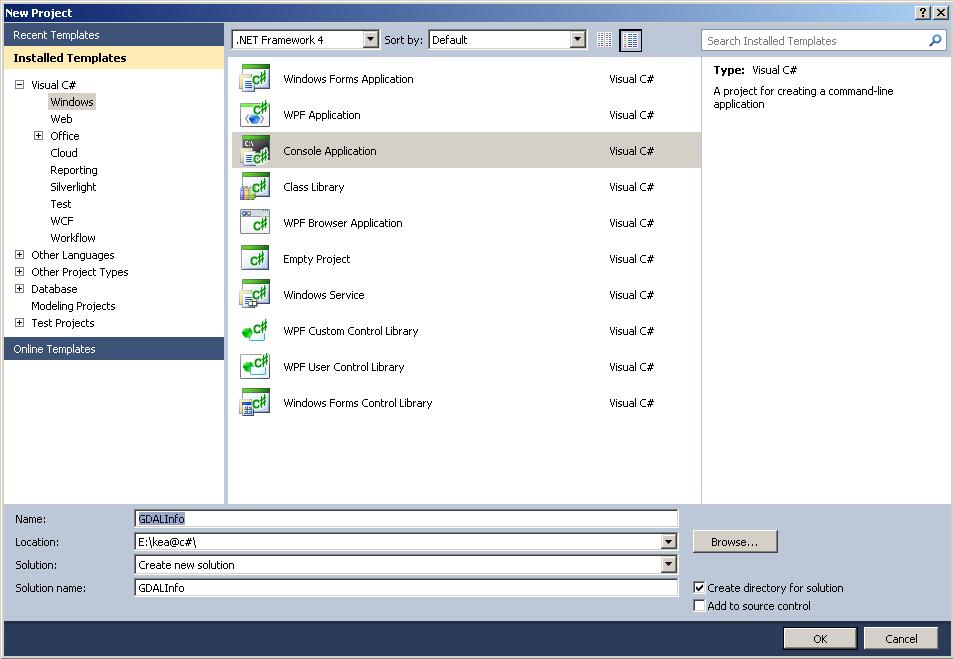Screen dimensions: 953x659
Task: Click the Windows Forms Control Library icon
Action: tap(255, 402)
